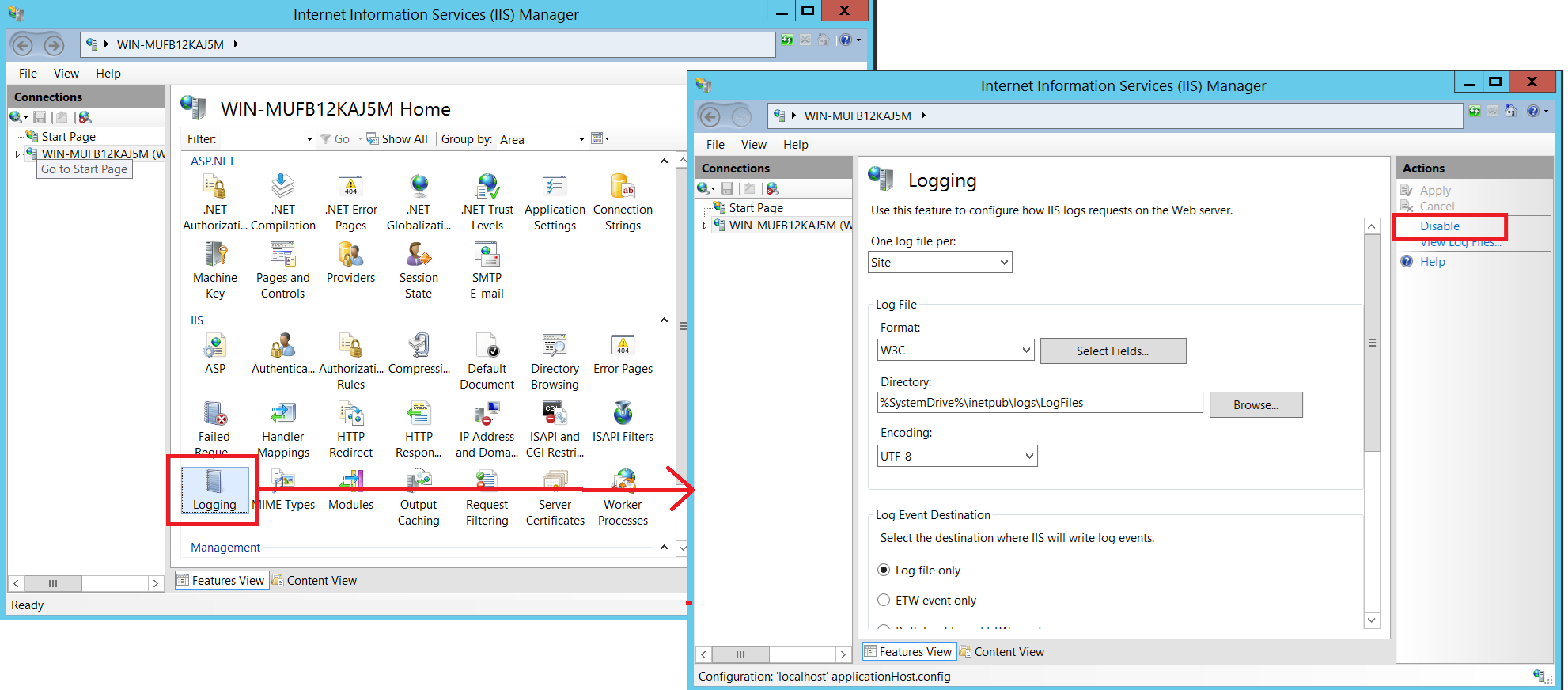Screen dimensions: 1568x690
Task: Open Handler Mappings feature
Action: [283, 430]
